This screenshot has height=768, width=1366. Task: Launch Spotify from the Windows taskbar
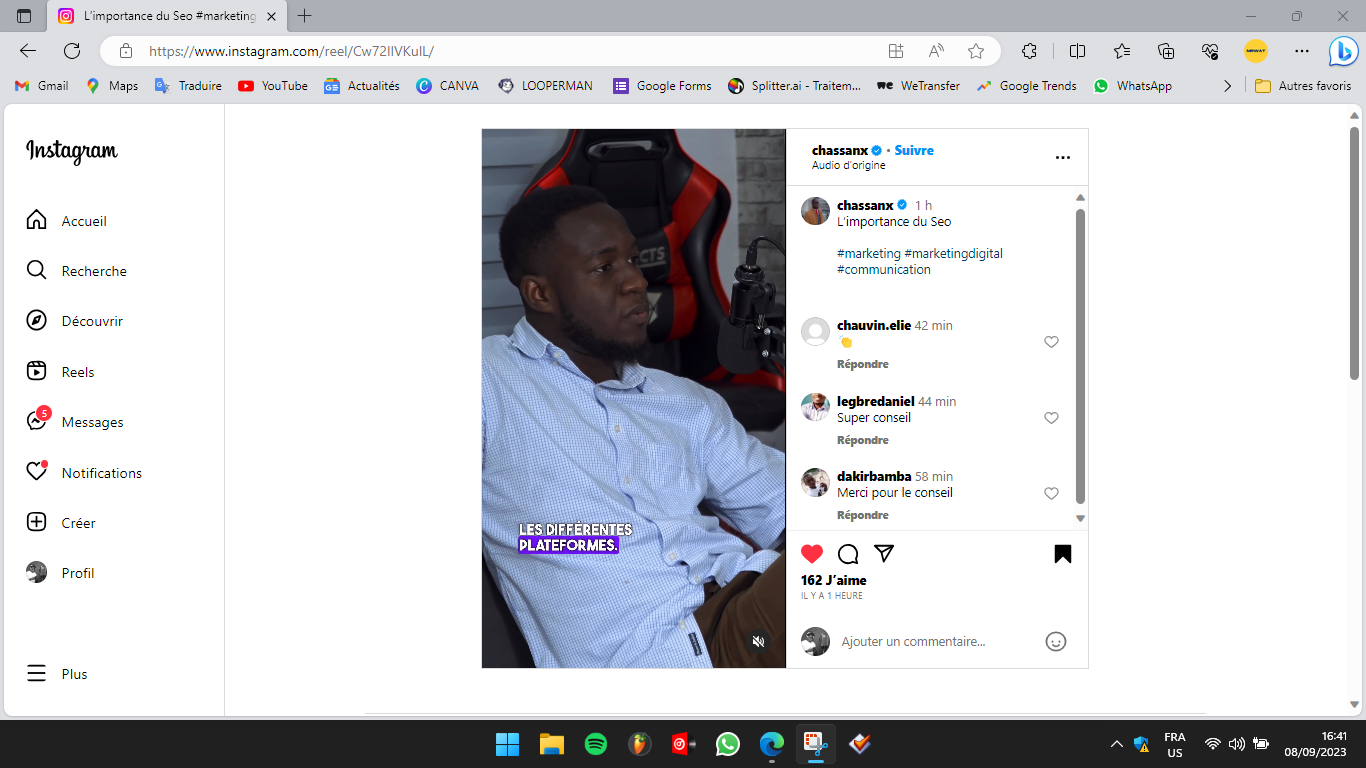(596, 744)
